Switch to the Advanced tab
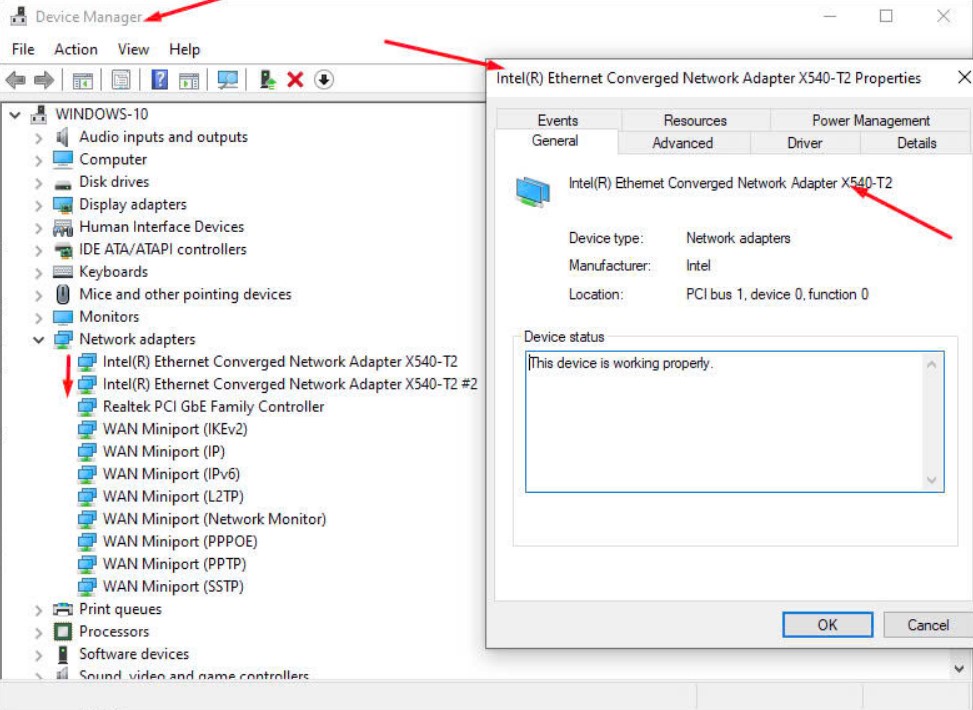Viewport: 973px width, 710px height. 683,143
